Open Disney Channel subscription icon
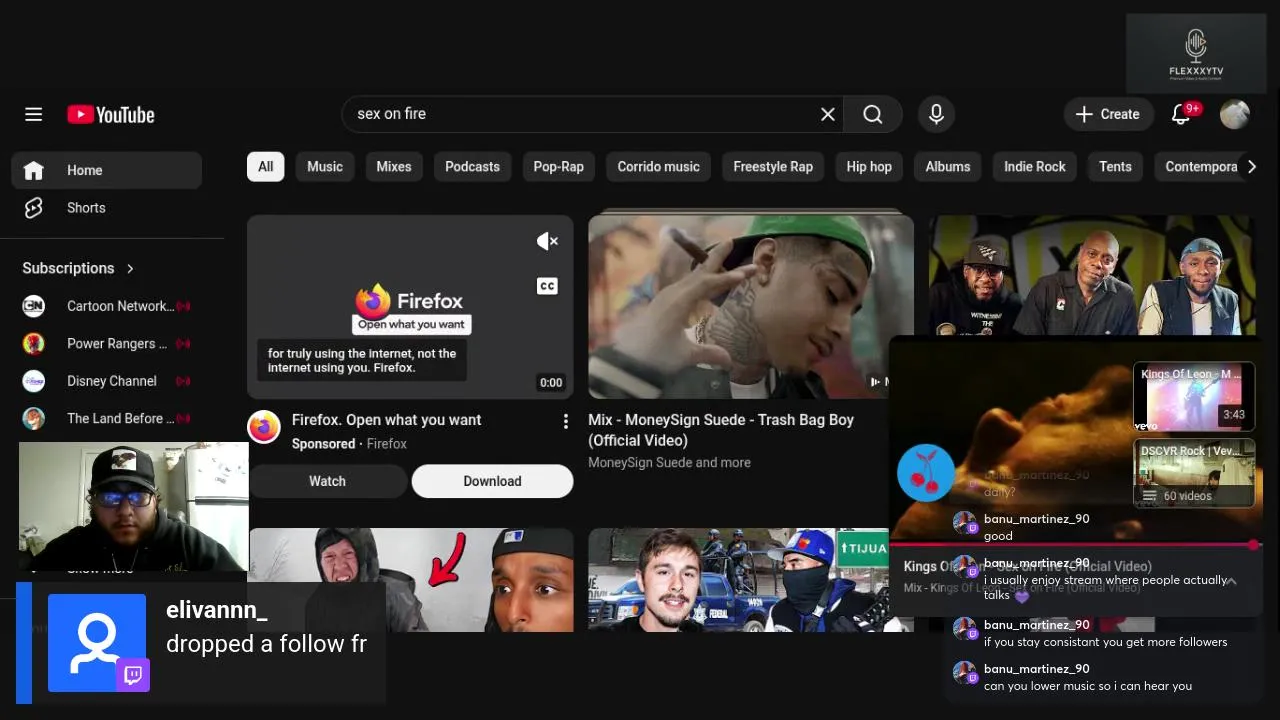 coord(34,381)
